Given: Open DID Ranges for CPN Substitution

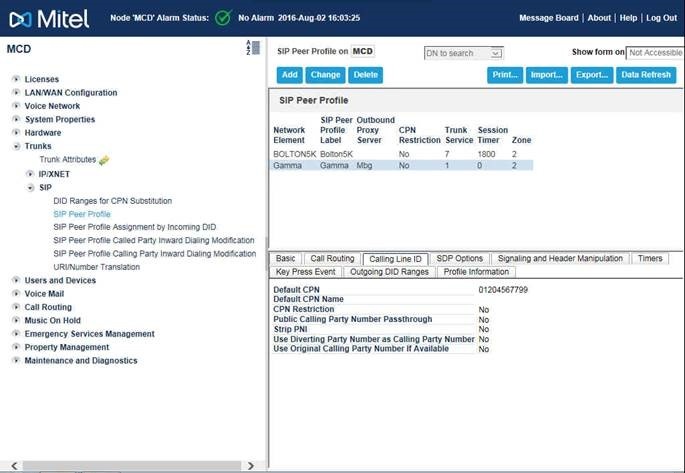Looking at the screenshot, I should point(113,201).
